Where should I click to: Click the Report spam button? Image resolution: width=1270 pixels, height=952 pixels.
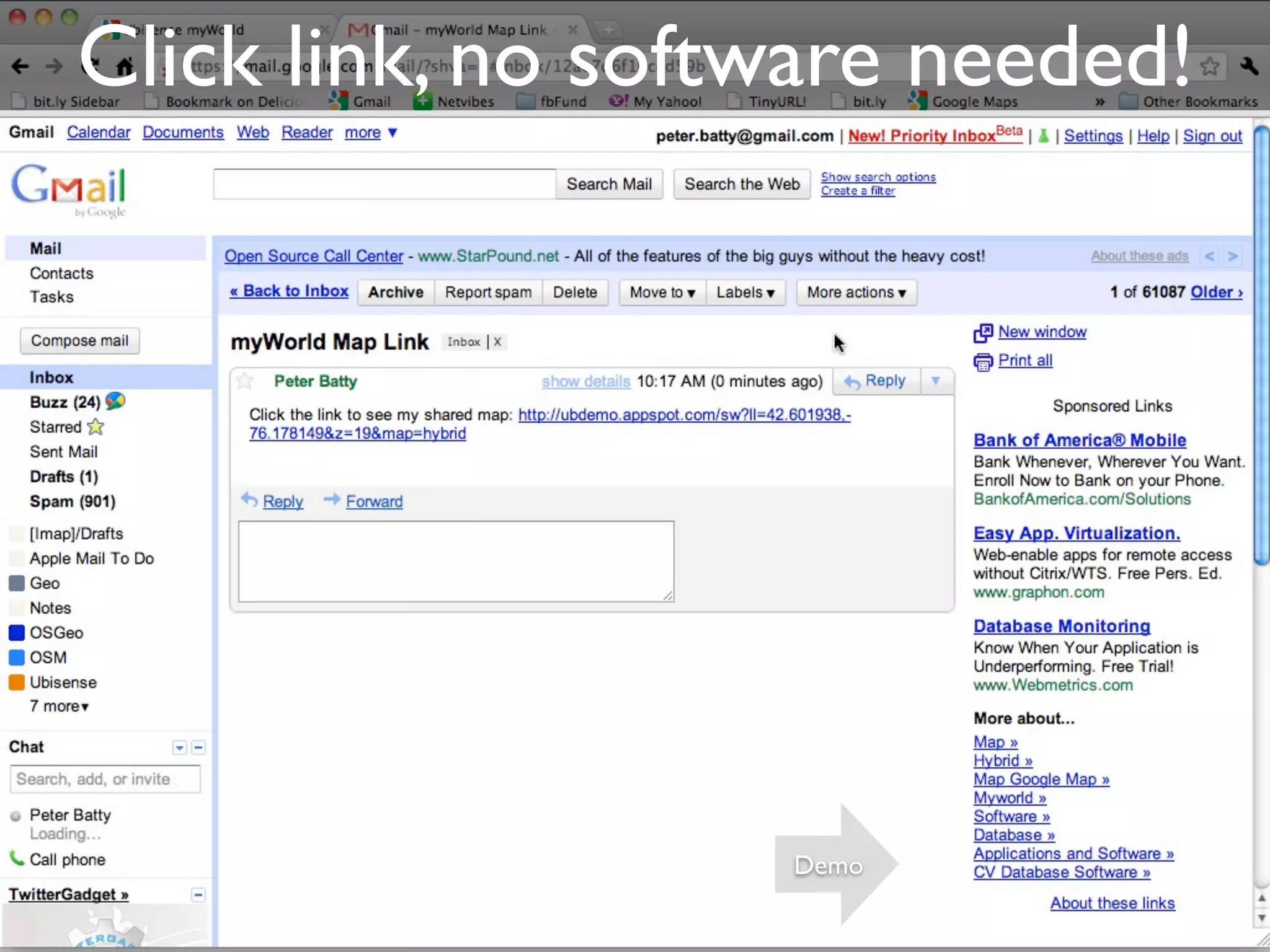click(488, 292)
